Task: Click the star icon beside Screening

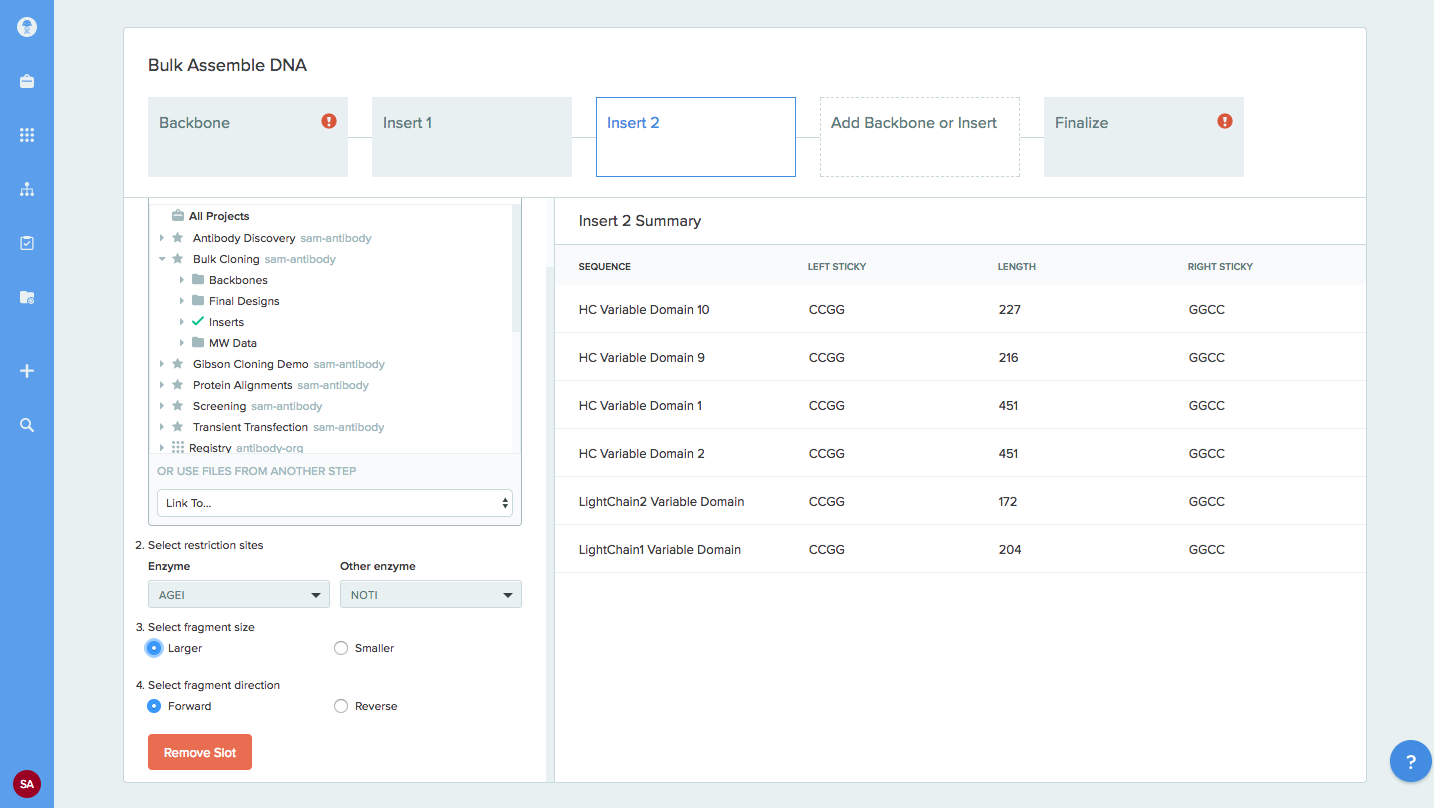Action: [x=177, y=406]
